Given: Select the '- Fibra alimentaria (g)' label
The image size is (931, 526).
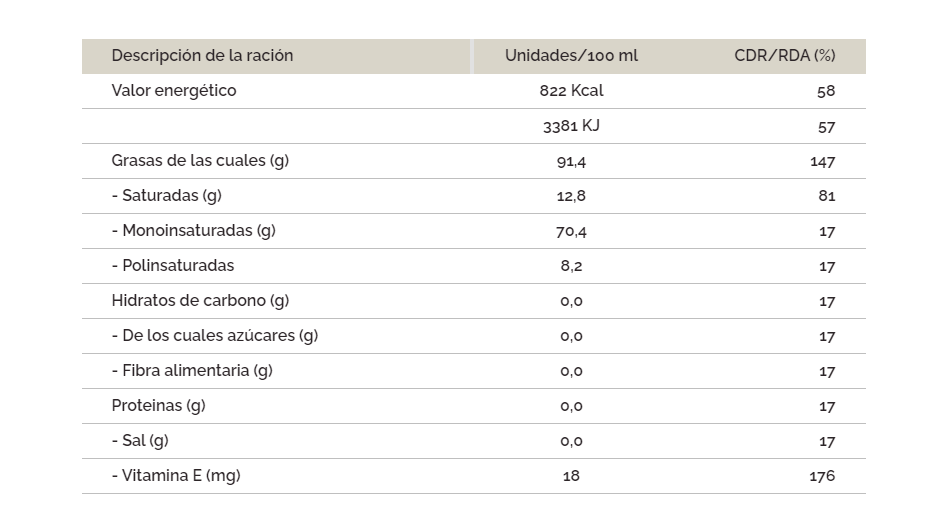Looking at the screenshot, I should coord(191,371).
